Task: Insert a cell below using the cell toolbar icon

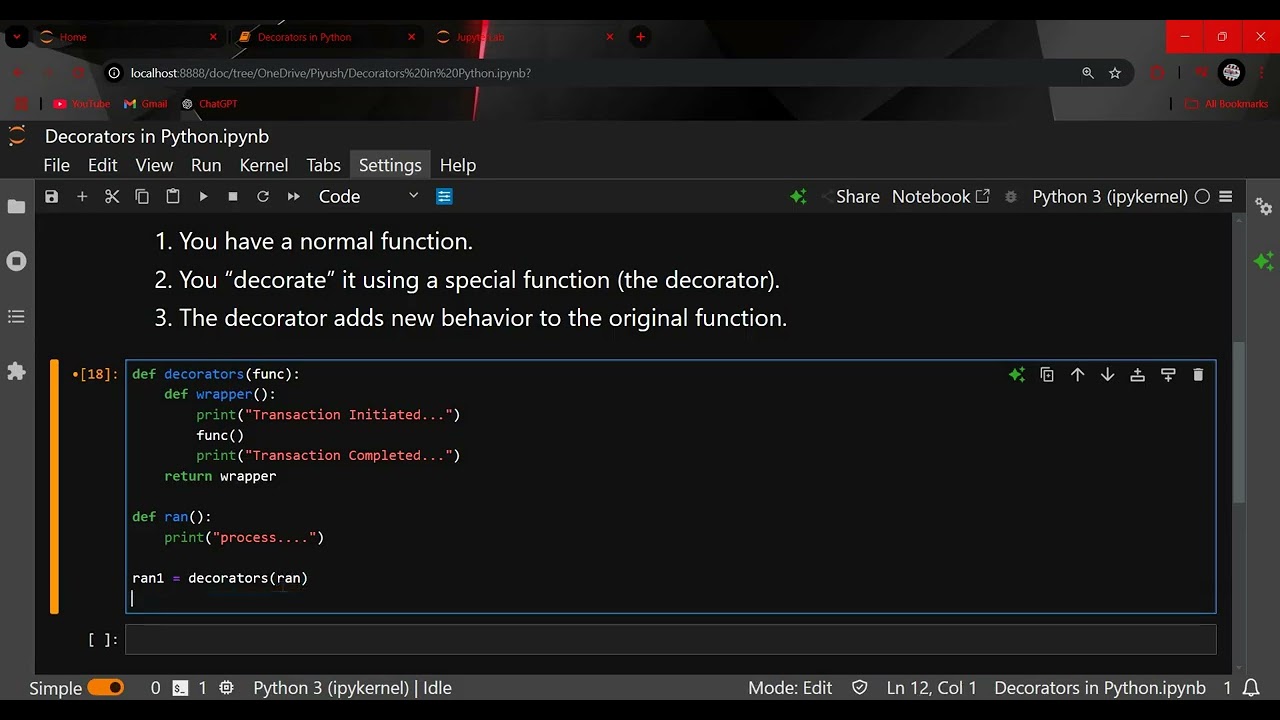Action: [x=1168, y=375]
